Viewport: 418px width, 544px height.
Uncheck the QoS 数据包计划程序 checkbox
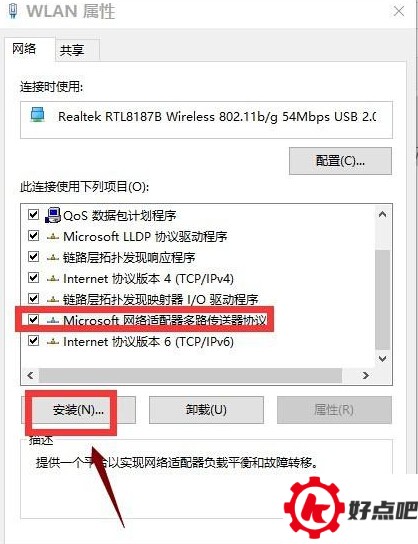pyautogui.click(x=33, y=215)
